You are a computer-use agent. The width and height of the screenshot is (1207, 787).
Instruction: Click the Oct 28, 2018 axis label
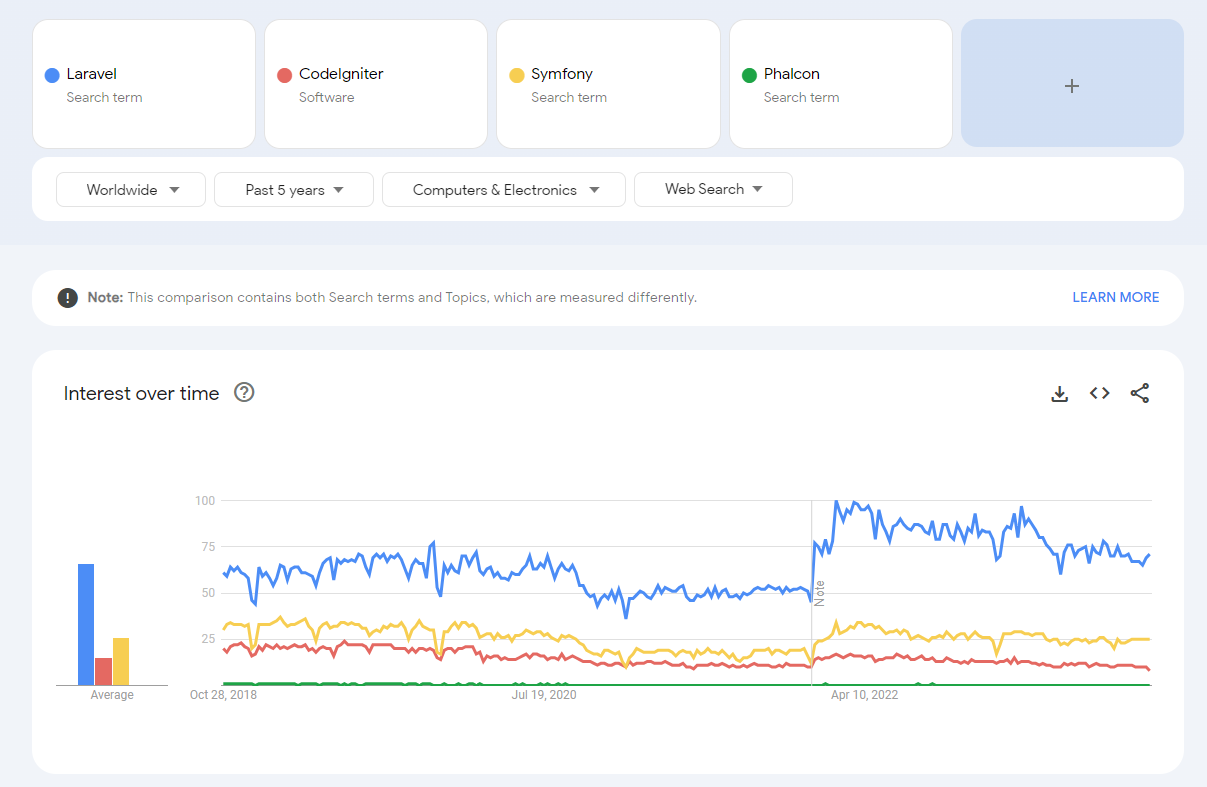point(223,695)
